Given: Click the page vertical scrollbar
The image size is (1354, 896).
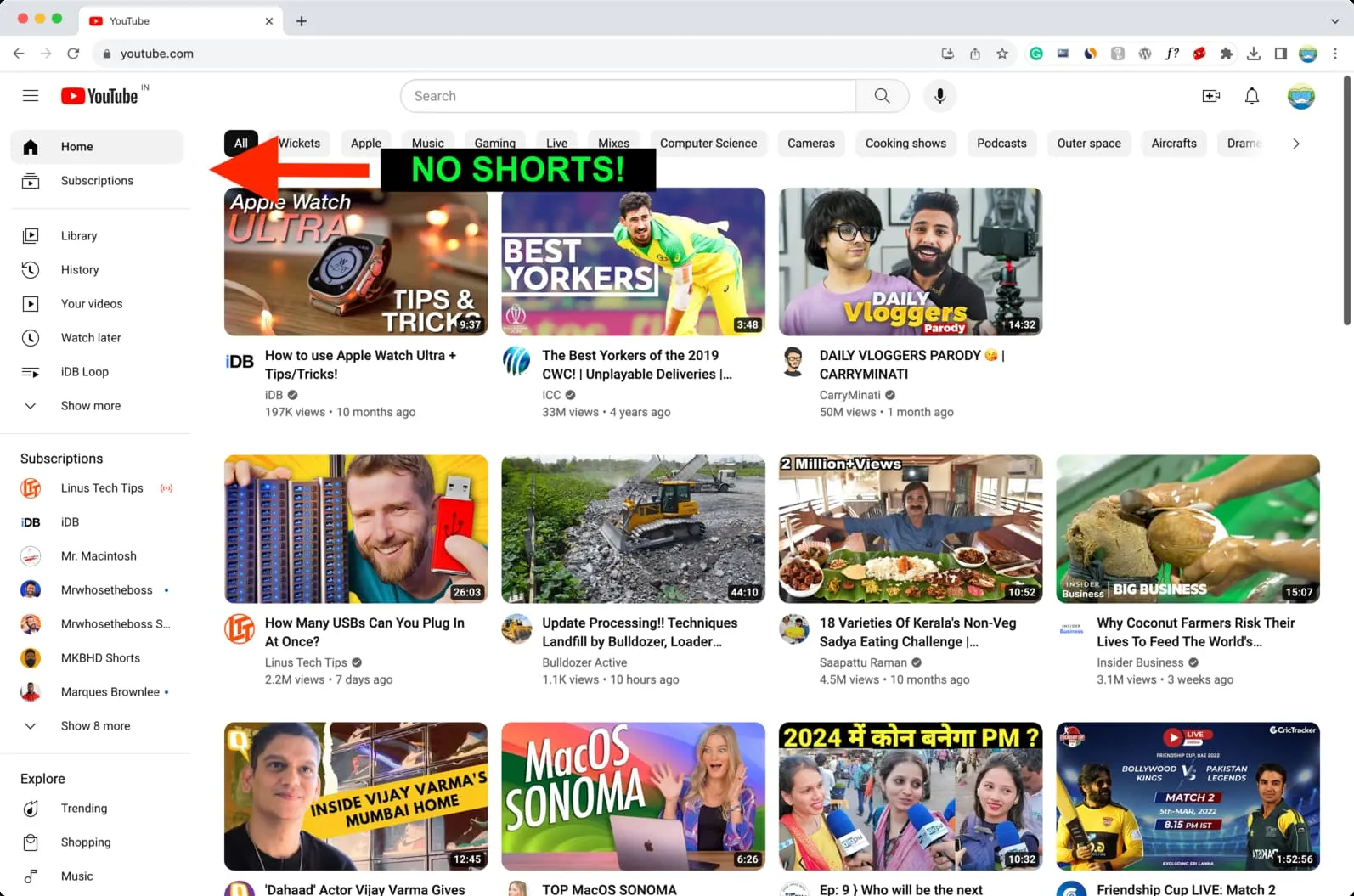Looking at the screenshot, I should pos(1347,200).
